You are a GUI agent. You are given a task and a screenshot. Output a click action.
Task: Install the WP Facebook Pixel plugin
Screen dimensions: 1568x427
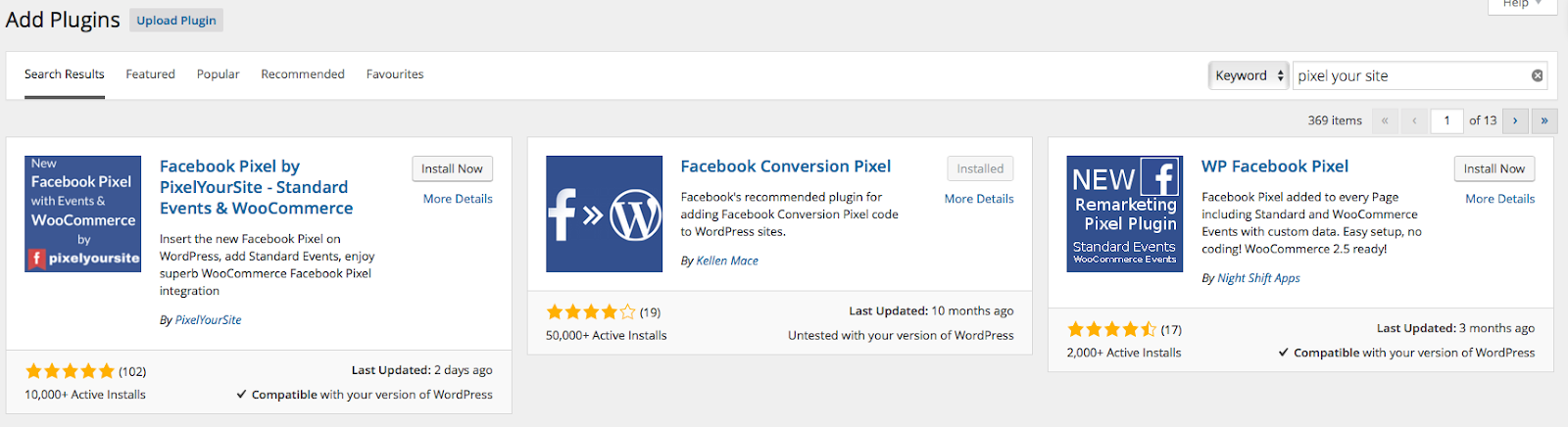(1494, 168)
